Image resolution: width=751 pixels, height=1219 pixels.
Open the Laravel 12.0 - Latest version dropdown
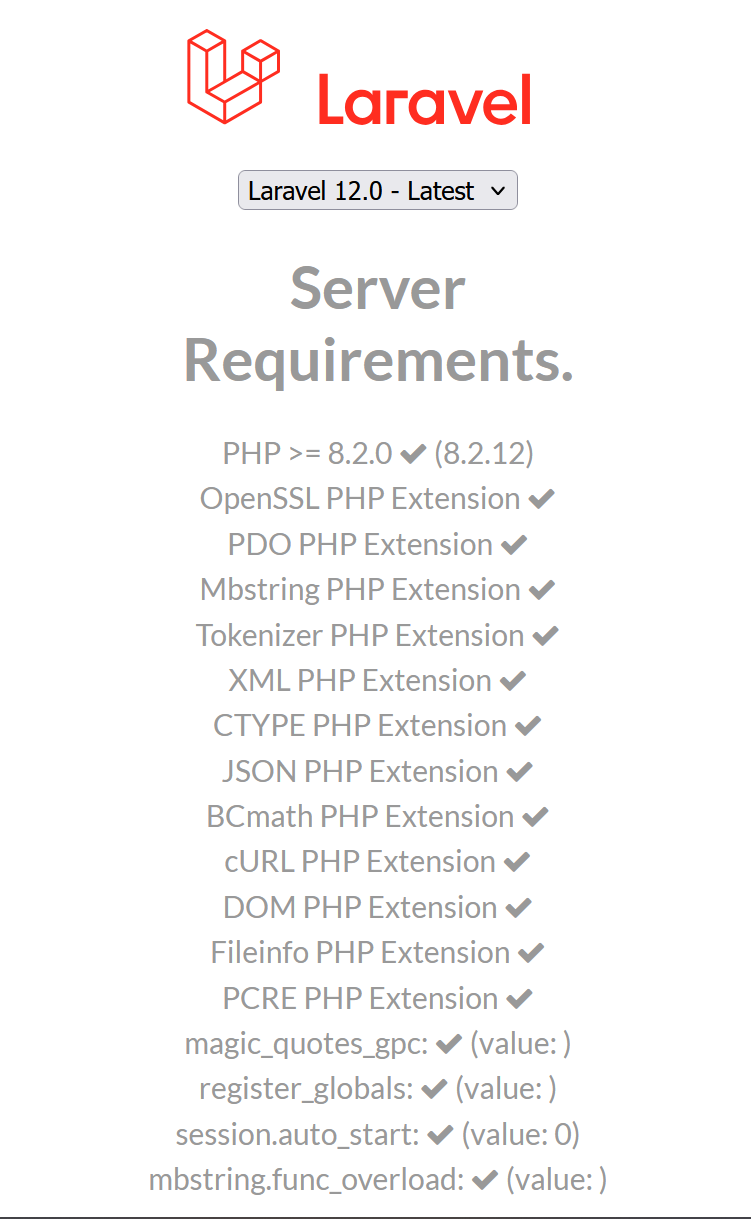point(378,190)
